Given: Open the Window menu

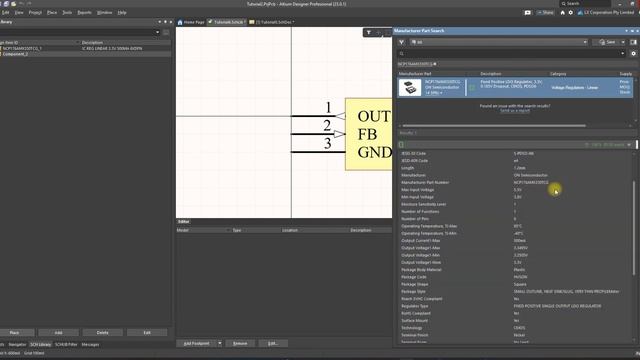Looking at the screenshot, I should pyautogui.click(x=104, y=13).
